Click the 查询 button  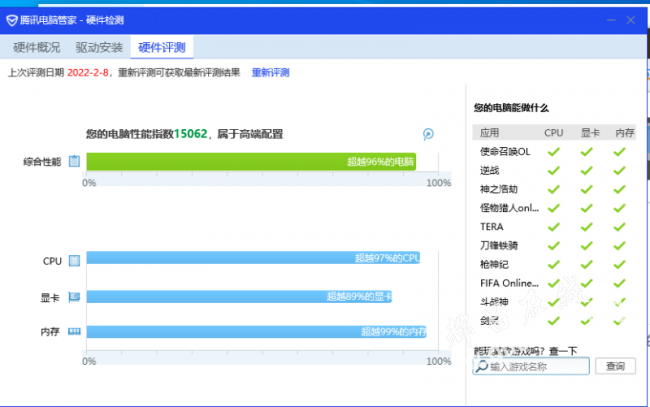coord(615,366)
